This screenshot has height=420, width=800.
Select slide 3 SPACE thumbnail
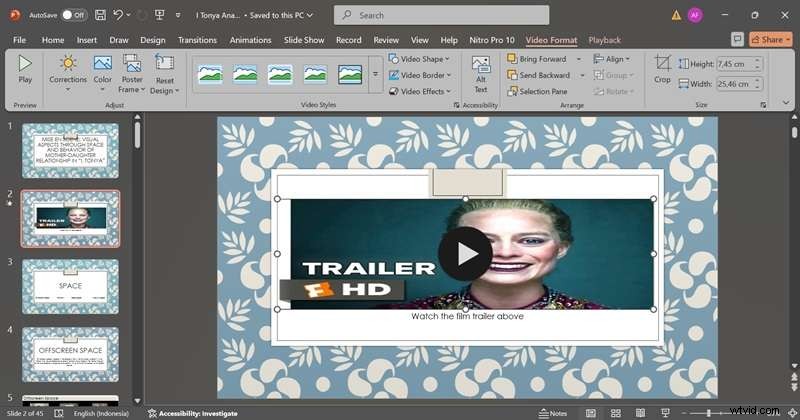point(70,286)
